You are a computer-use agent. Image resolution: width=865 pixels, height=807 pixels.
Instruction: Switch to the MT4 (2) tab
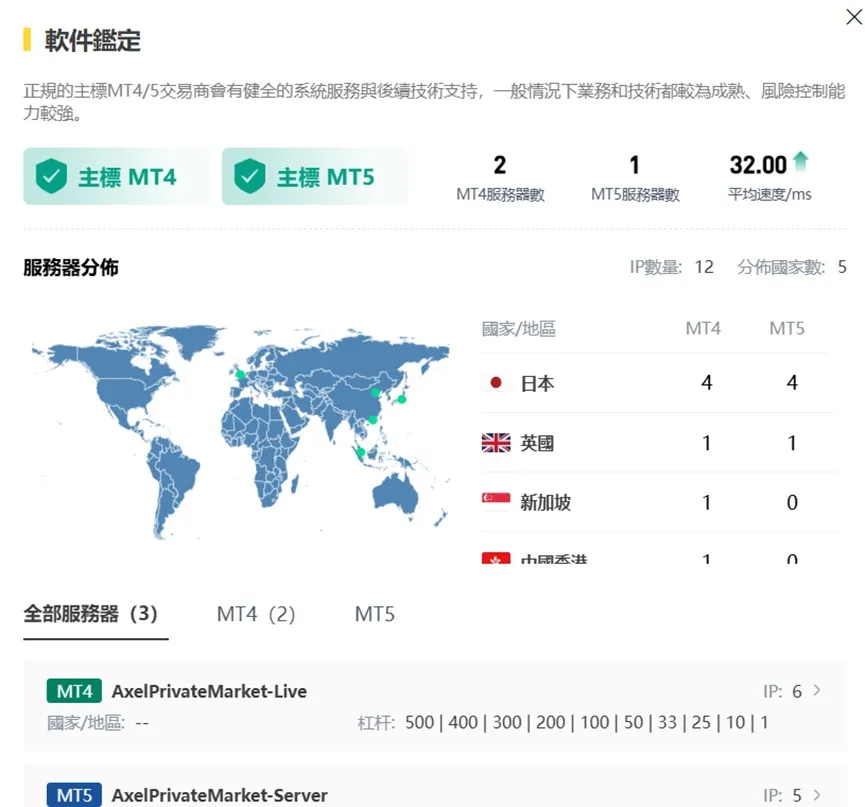click(x=255, y=614)
